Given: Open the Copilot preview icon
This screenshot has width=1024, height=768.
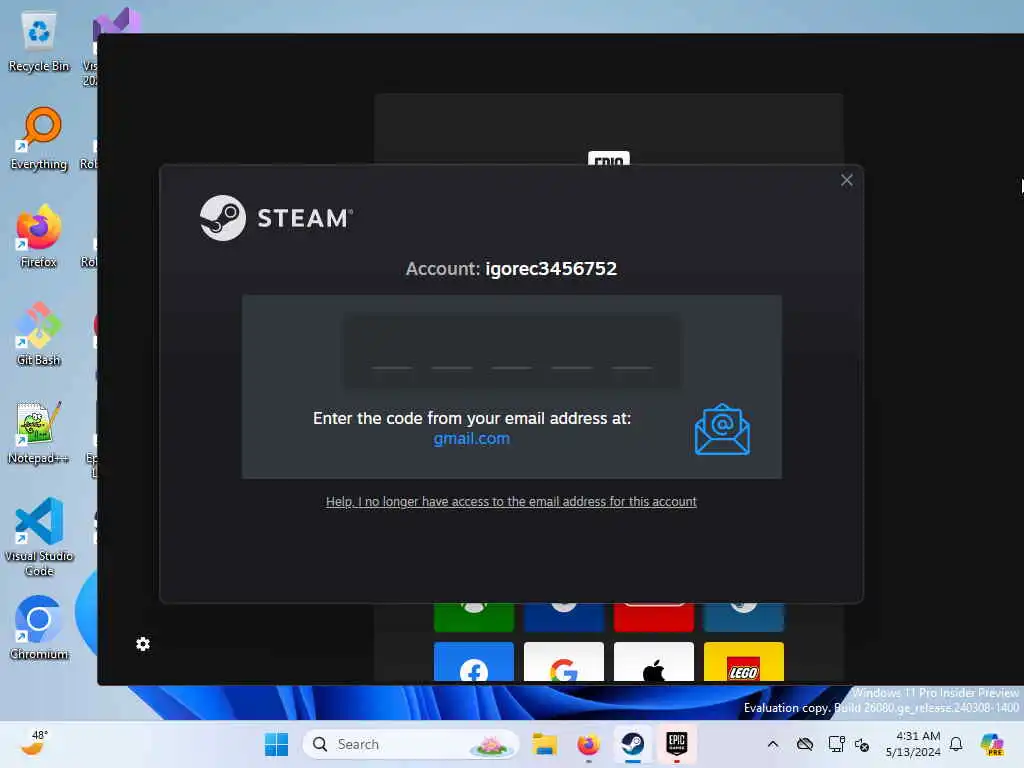Looking at the screenshot, I should (992, 744).
